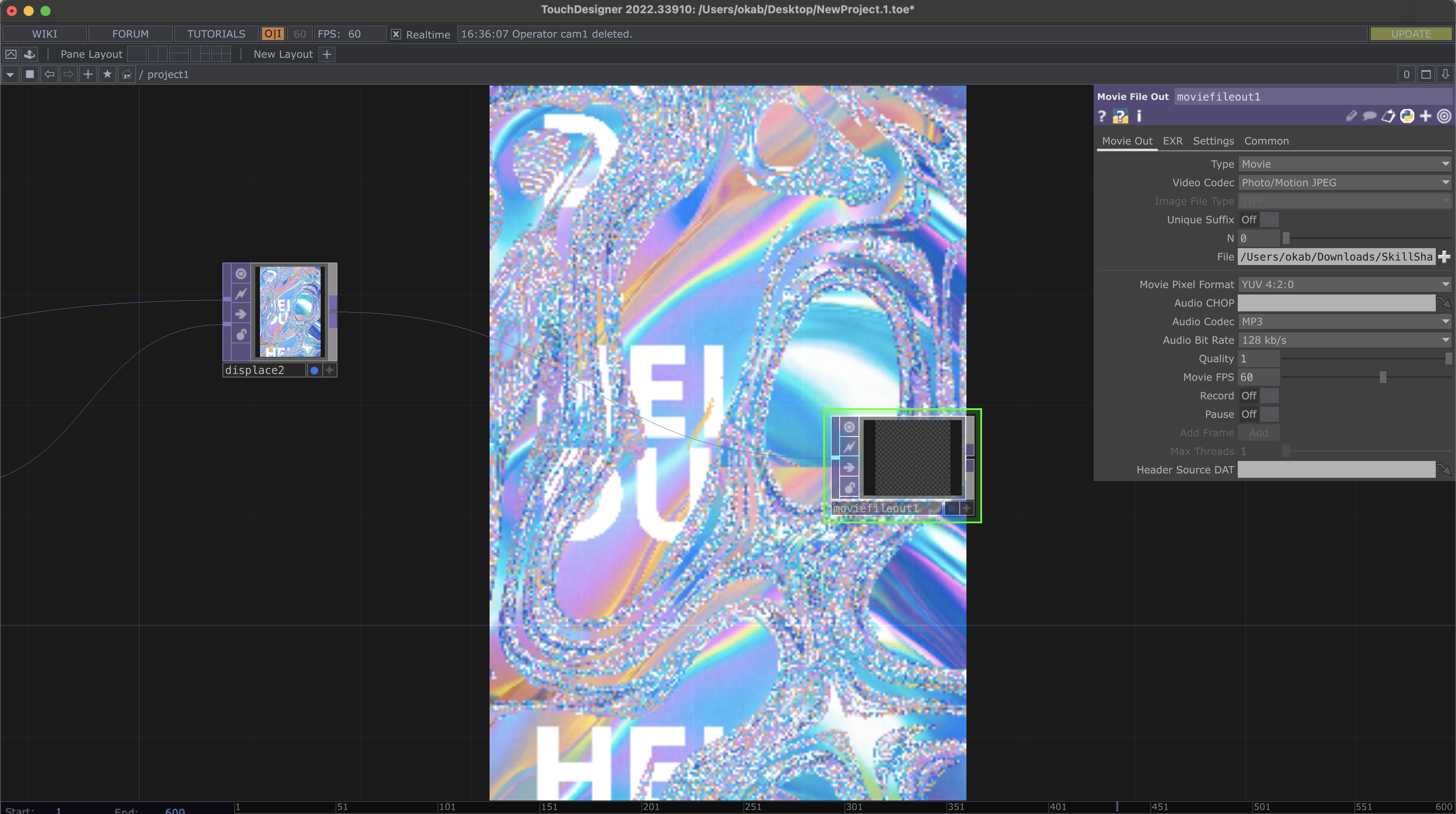
Task: Toggle viewer active on displace2 node
Action: tap(241, 273)
